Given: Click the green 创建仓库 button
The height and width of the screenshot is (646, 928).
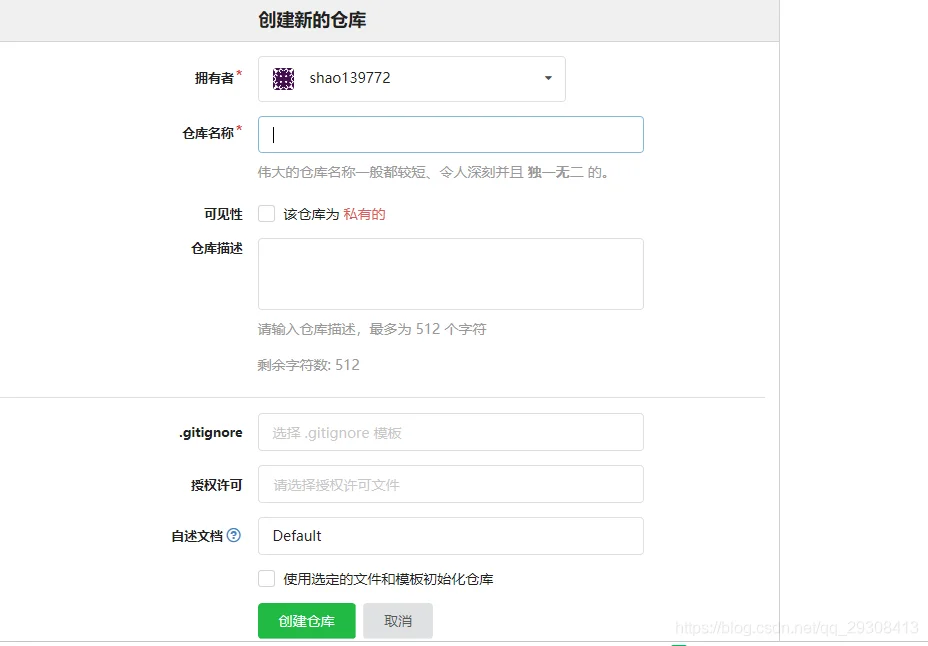Looking at the screenshot, I should (x=307, y=621).
